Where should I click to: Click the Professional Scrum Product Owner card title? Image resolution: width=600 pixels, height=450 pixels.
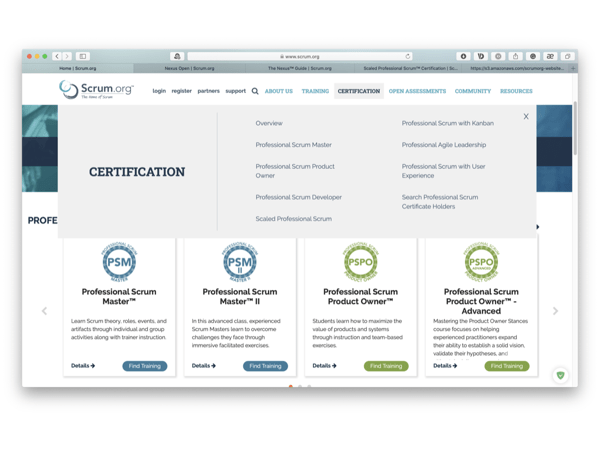[x=360, y=297]
